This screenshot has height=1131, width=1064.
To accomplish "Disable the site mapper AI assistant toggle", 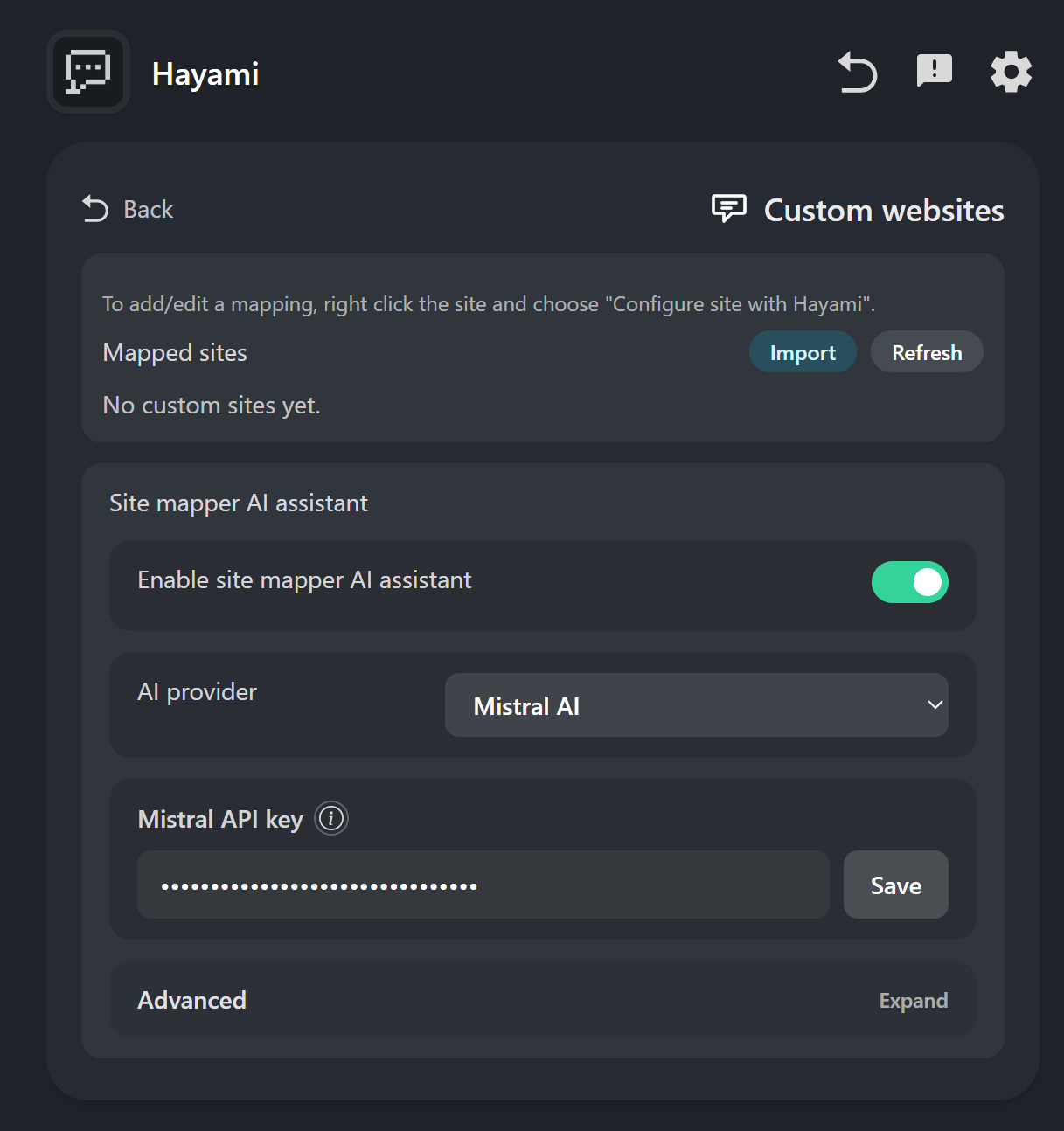I will (x=909, y=582).
